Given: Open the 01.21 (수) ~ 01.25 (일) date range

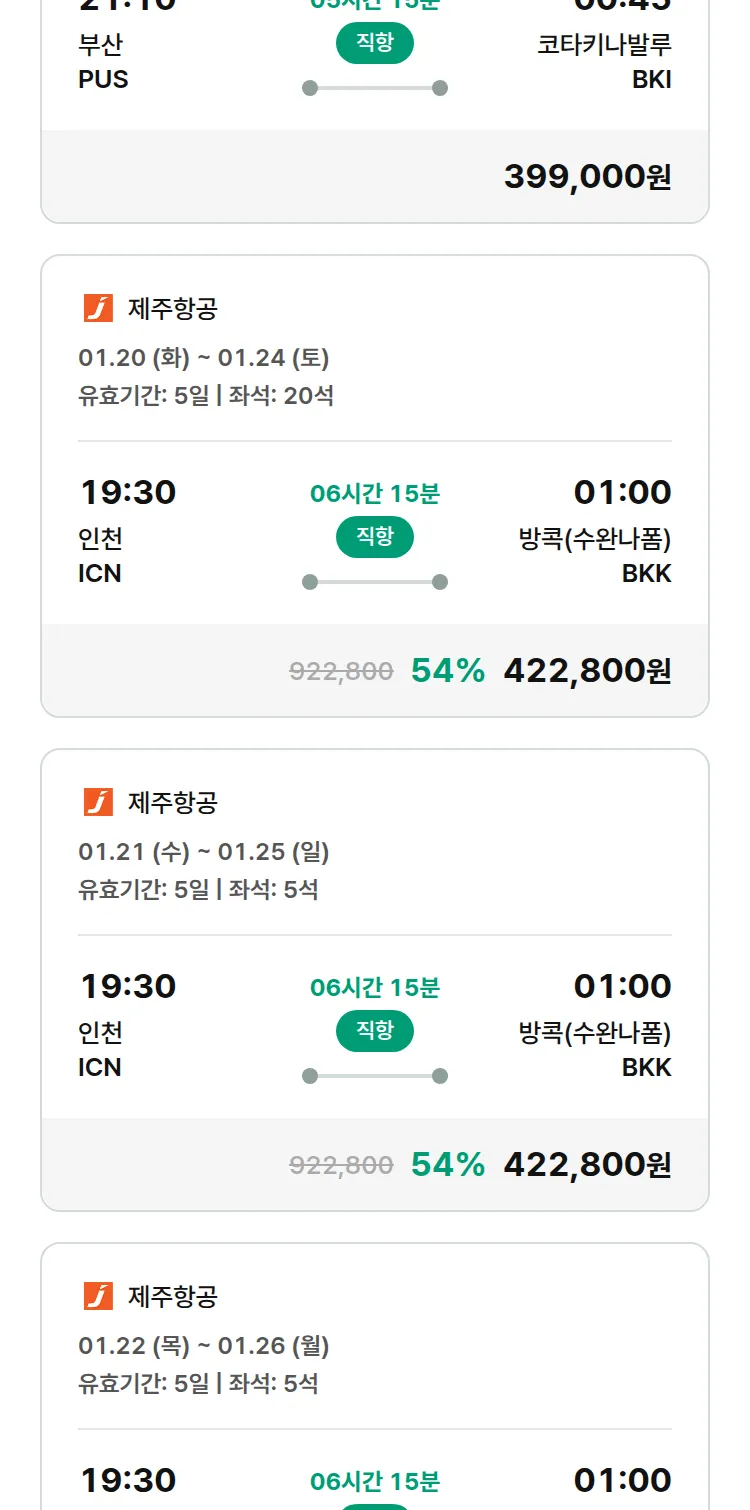Looking at the screenshot, I should 204,851.
